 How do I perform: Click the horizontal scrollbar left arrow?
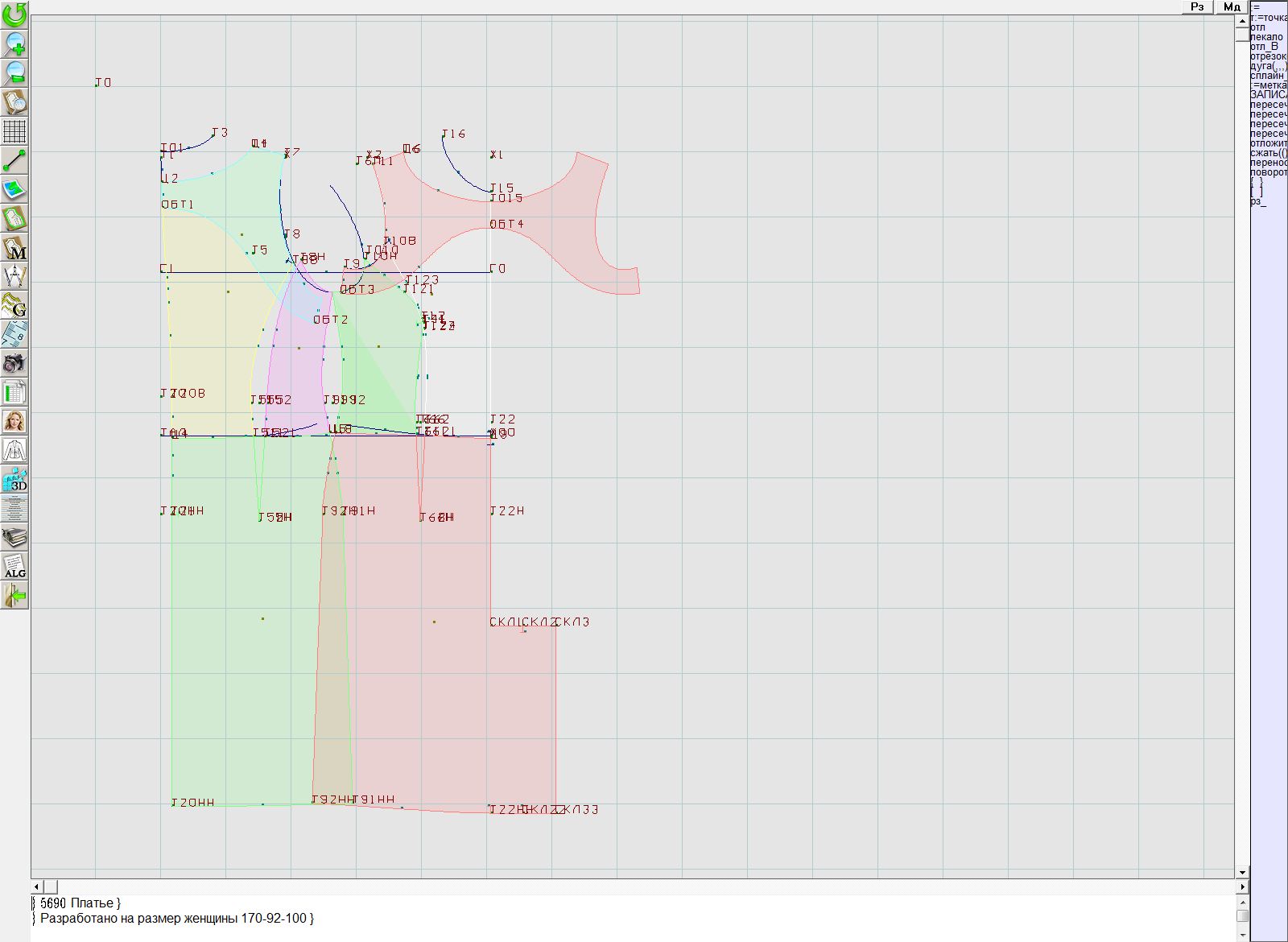(37, 886)
